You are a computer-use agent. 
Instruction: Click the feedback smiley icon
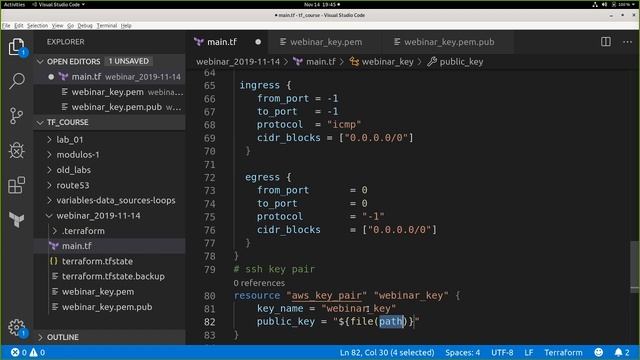[599, 352]
